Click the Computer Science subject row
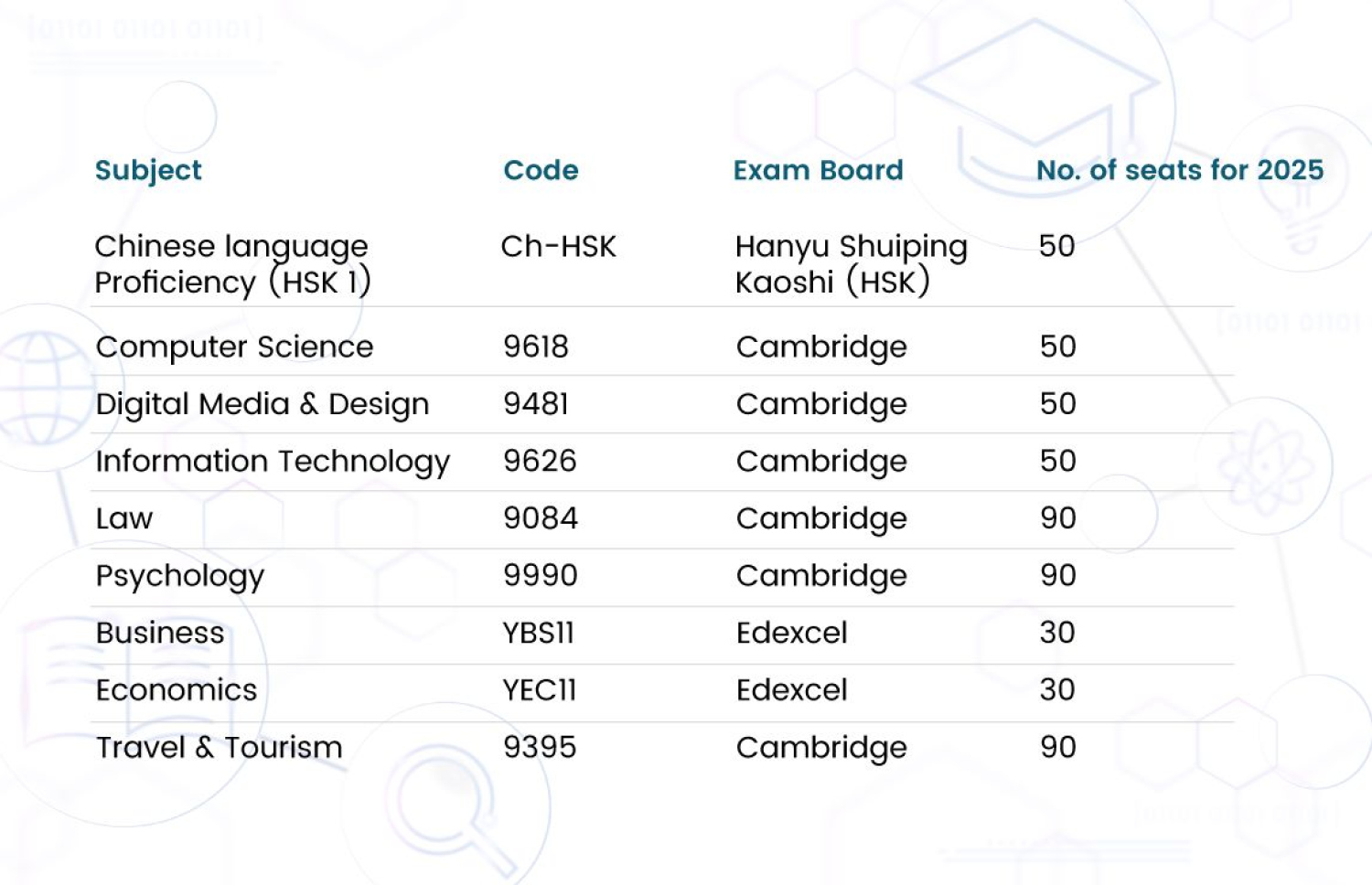1372x885 pixels. [x=234, y=347]
